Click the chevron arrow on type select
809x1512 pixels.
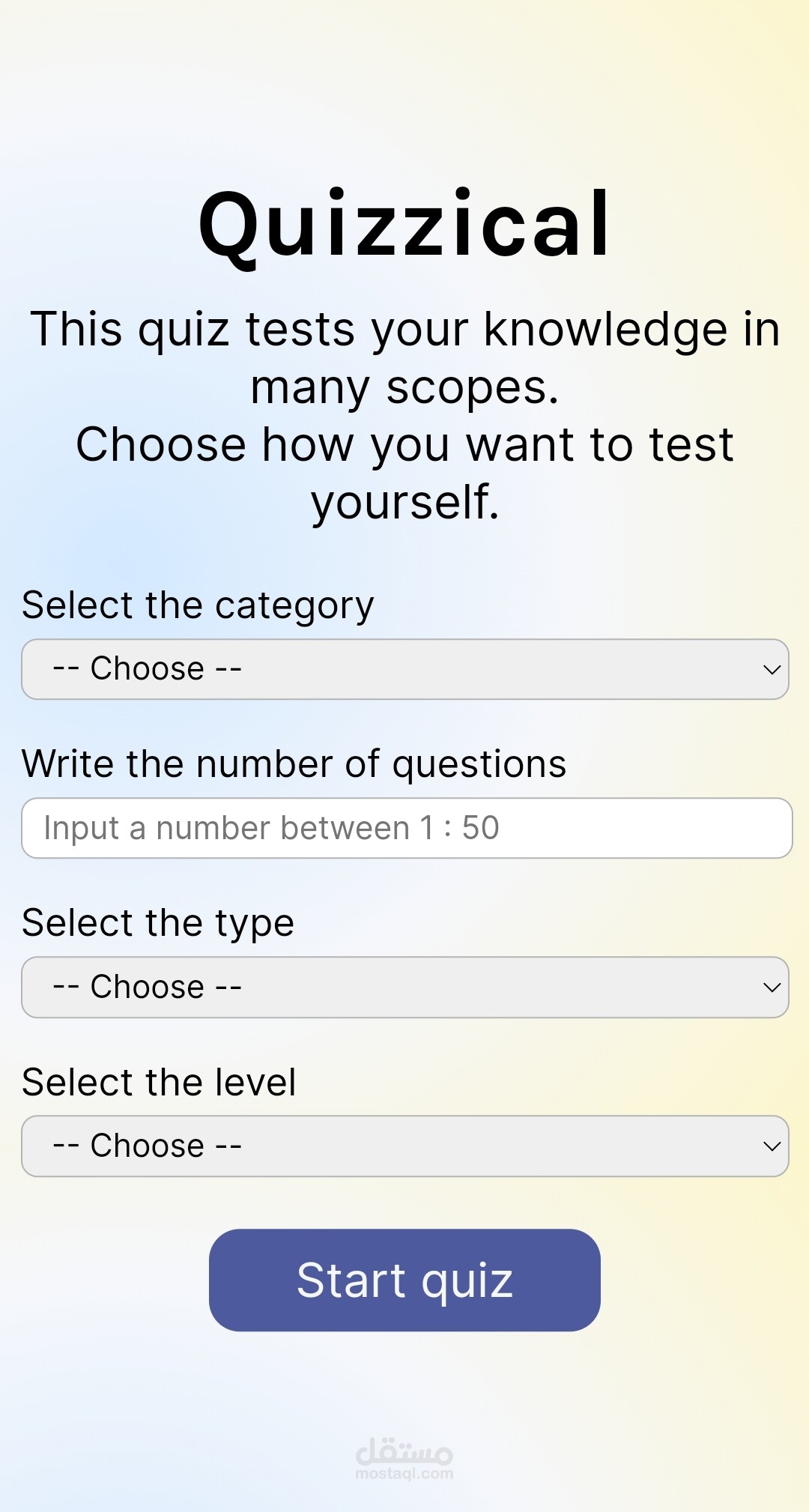pyautogui.click(x=772, y=987)
